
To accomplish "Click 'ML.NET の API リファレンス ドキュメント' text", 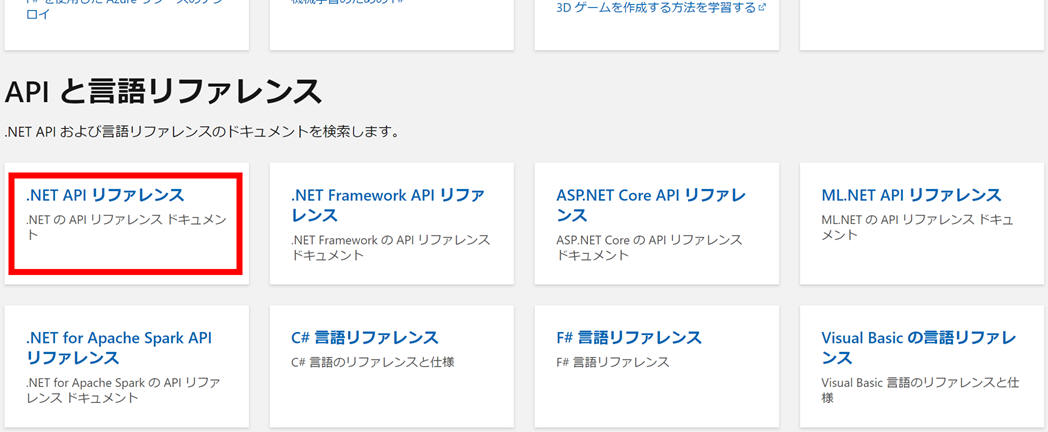I will (917, 227).
